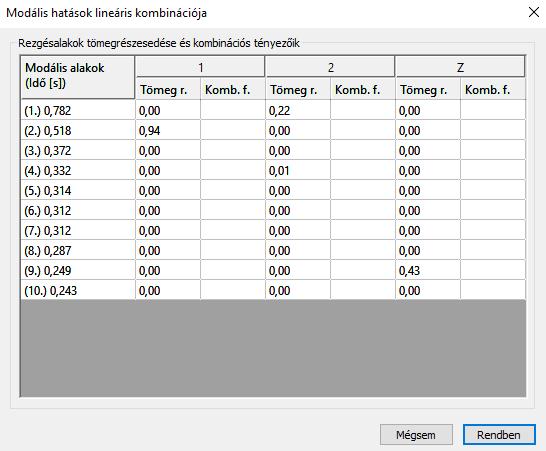
Task: Click Komb. f. cell for mode (7.) under 2
Action: coord(363,231)
